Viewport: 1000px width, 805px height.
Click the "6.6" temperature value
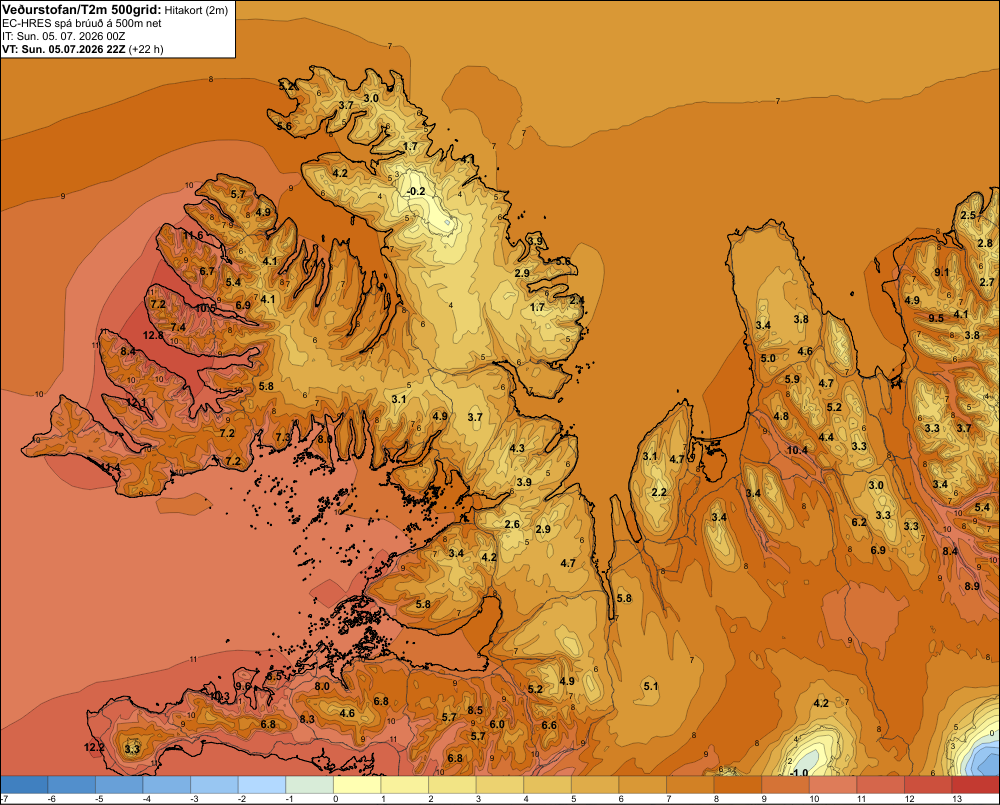click(x=549, y=725)
